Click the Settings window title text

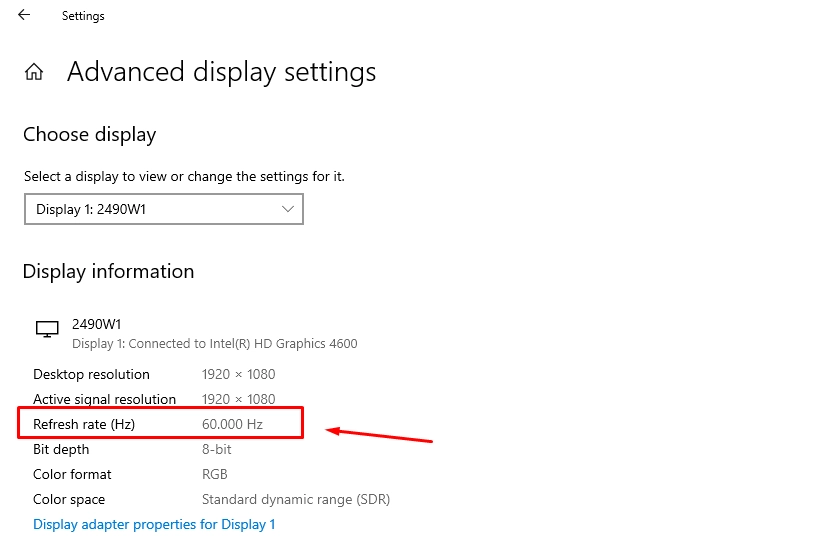point(83,16)
